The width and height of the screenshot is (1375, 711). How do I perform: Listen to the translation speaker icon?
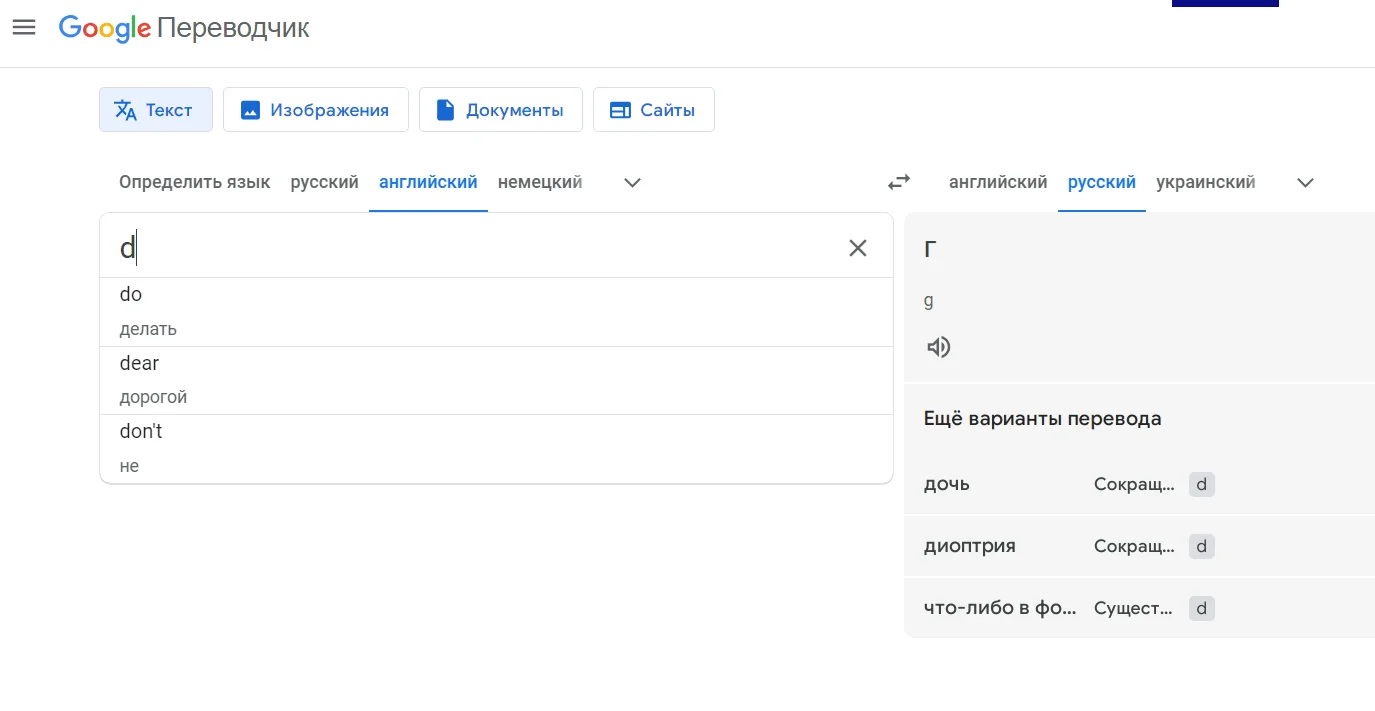938,347
